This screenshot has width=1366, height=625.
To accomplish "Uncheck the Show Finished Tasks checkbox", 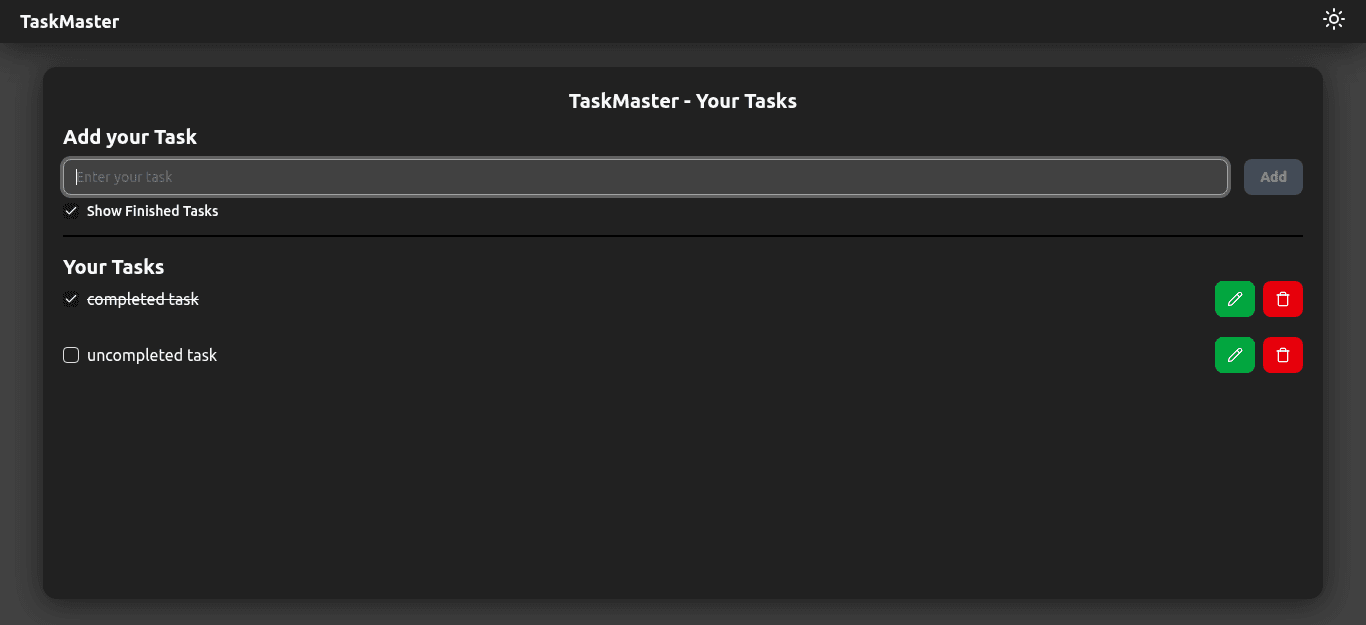I will point(71,211).
